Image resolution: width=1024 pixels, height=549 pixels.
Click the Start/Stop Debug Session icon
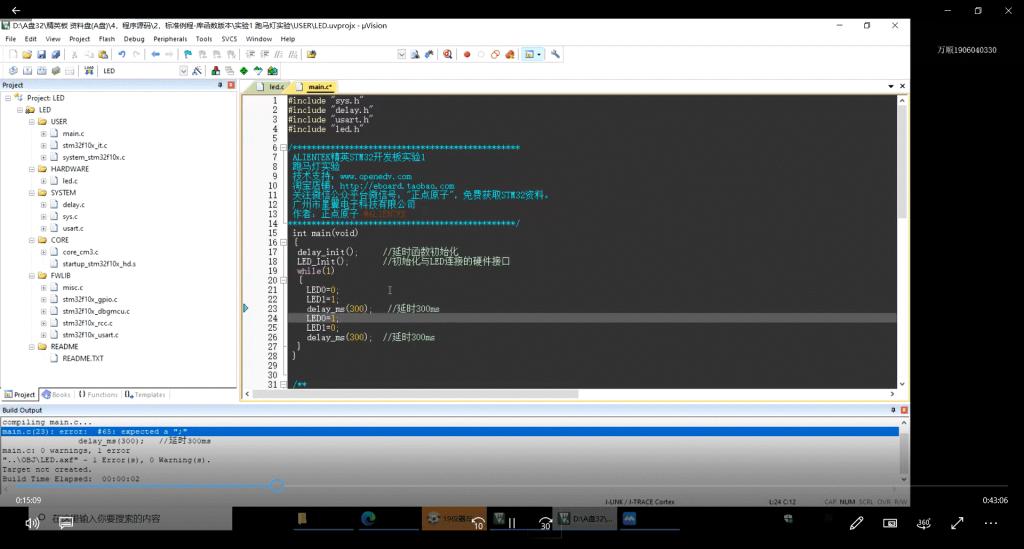pyautogui.click(x=448, y=54)
